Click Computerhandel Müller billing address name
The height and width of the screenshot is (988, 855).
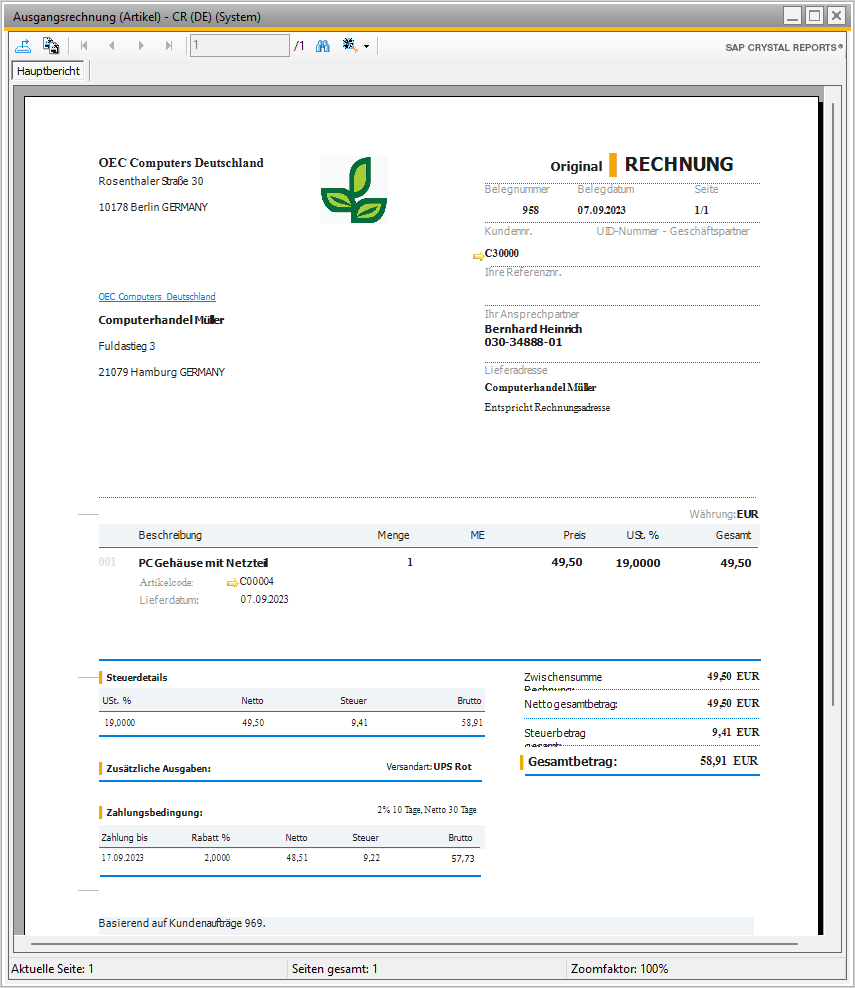coord(161,320)
